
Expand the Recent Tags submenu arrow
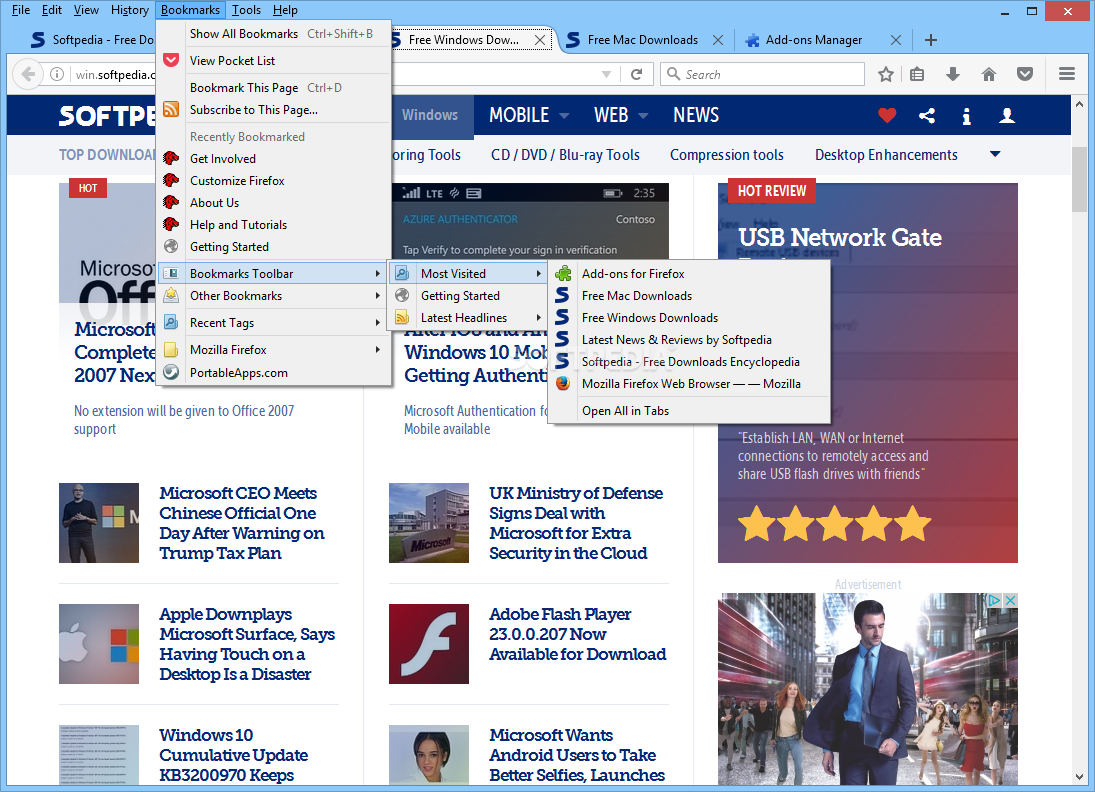[x=378, y=323]
